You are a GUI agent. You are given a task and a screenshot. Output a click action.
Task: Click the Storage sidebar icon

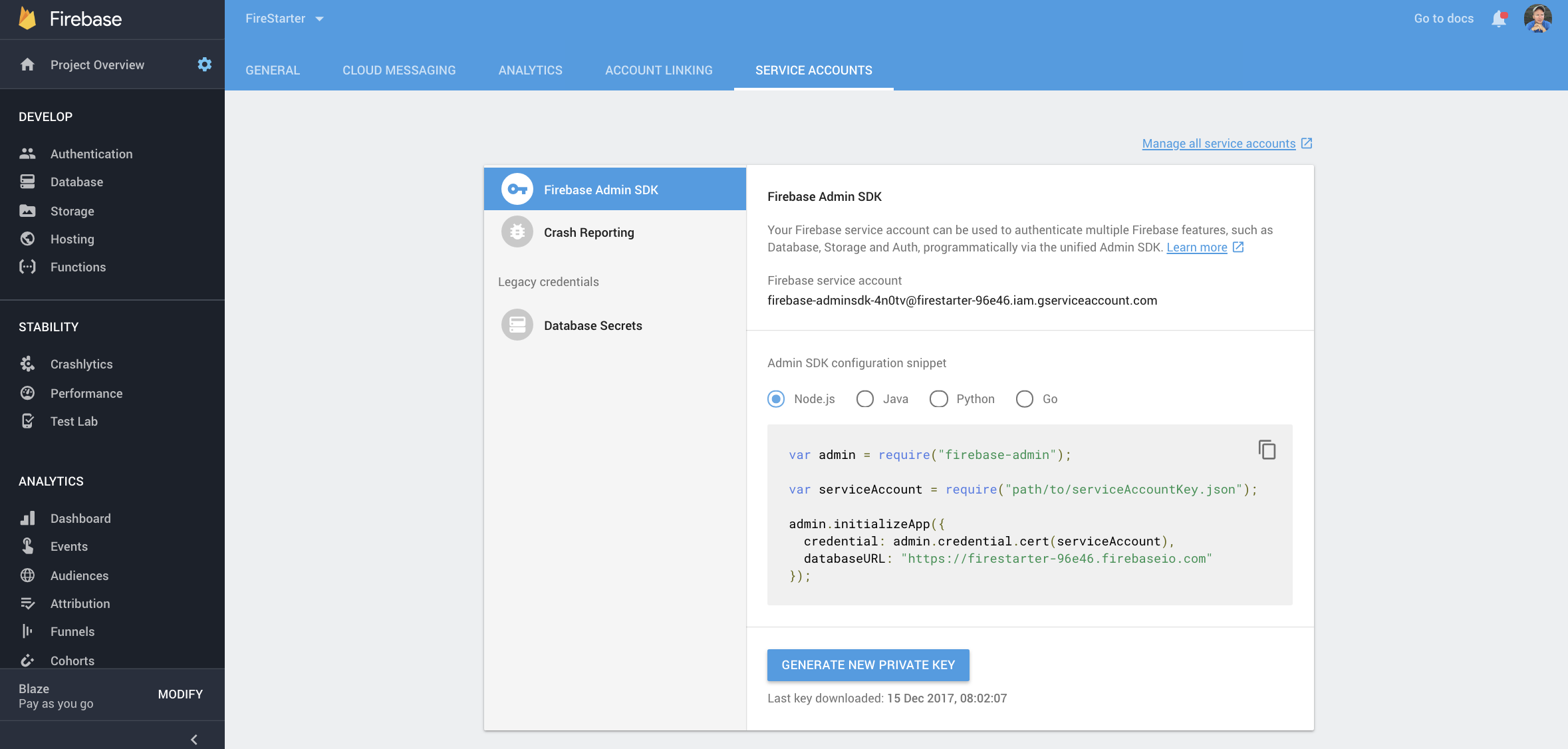coord(27,210)
